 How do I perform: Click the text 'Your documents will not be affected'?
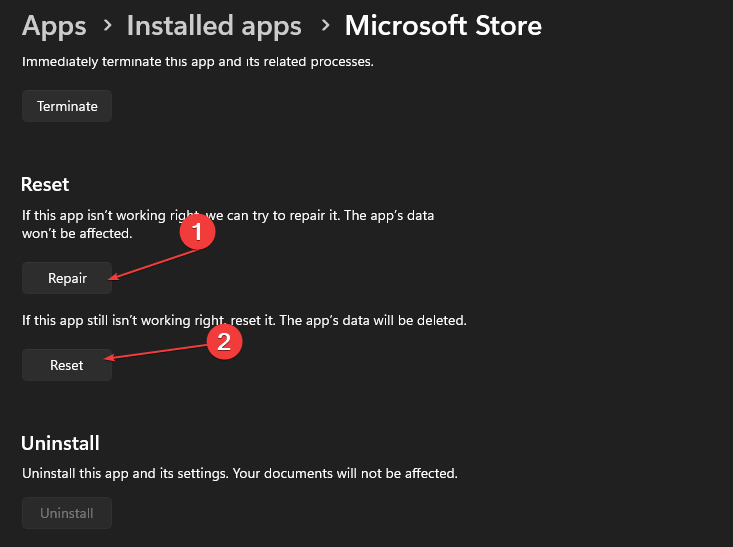[x=345, y=473]
